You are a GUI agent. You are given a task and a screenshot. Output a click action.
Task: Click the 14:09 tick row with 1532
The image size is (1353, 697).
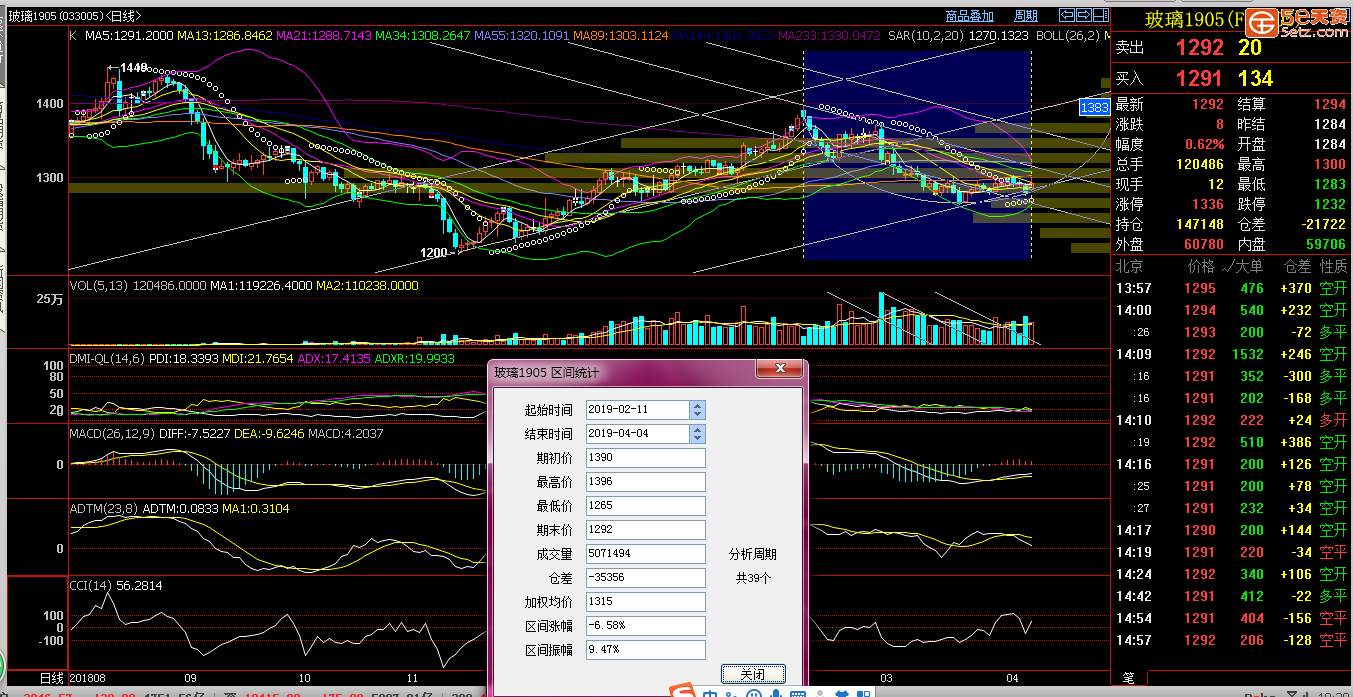point(1232,354)
